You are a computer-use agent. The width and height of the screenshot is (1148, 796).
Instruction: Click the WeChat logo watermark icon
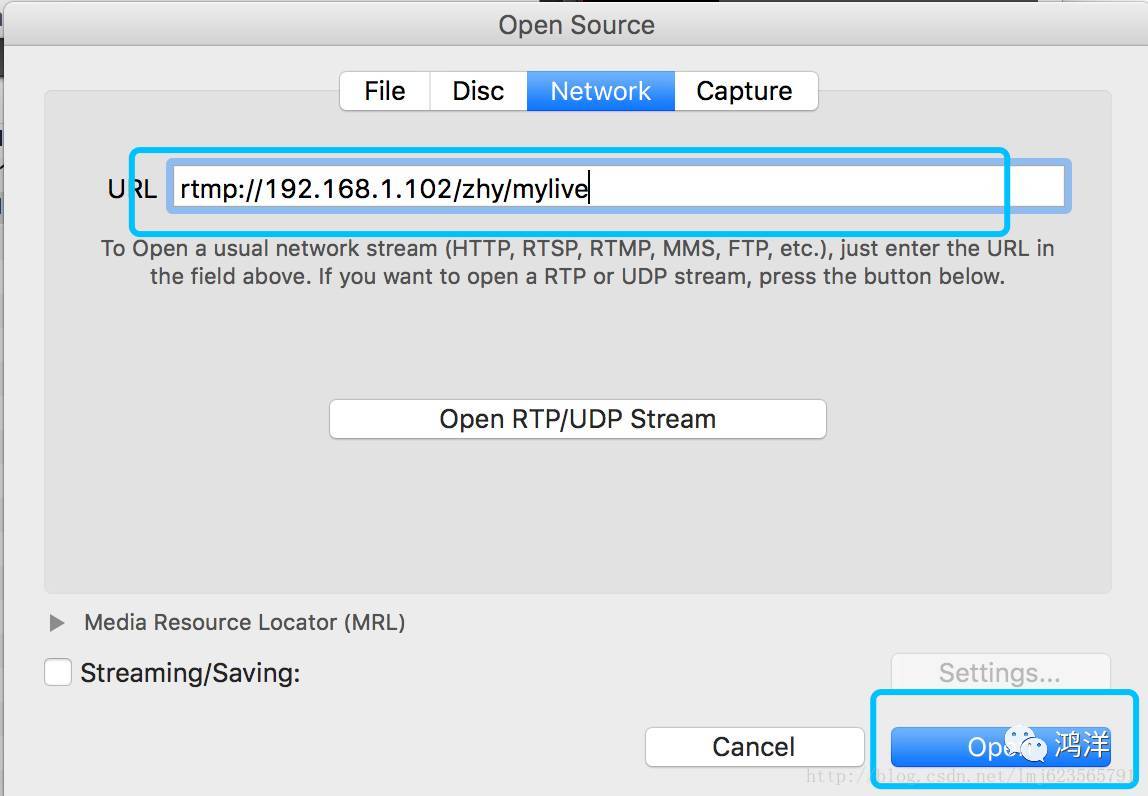point(1025,744)
